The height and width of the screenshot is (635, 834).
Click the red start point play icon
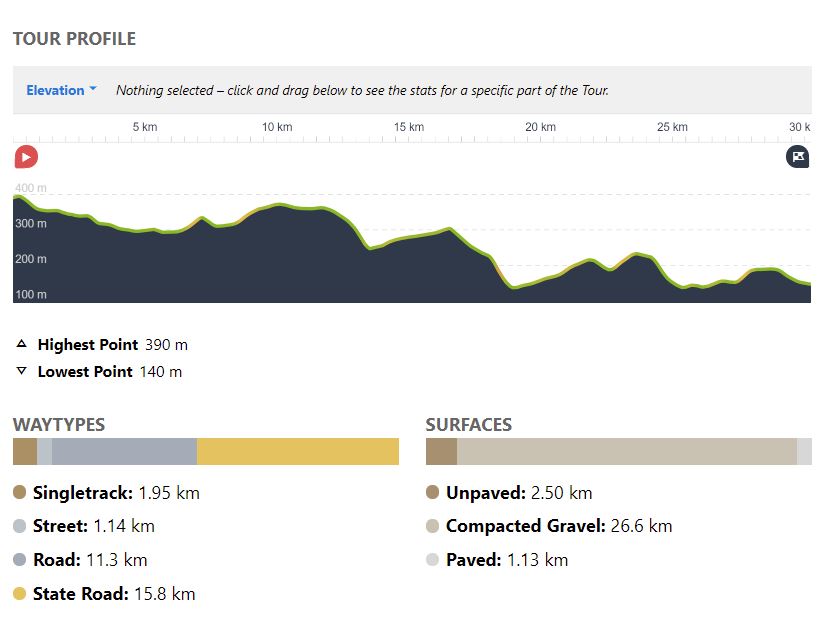[x=26, y=157]
